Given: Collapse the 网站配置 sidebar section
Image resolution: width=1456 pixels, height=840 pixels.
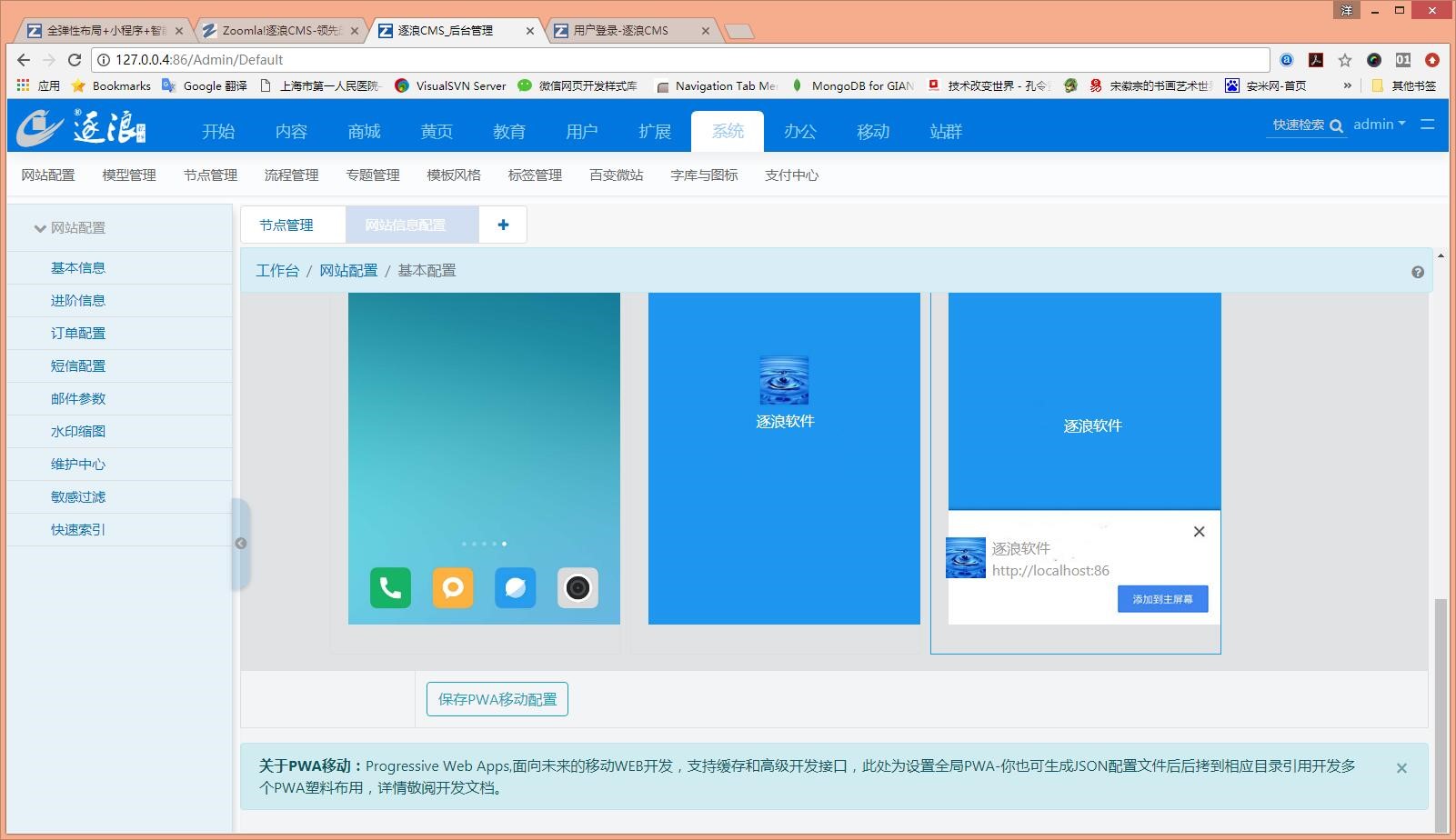Looking at the screenshot, I should coord(40,228).
